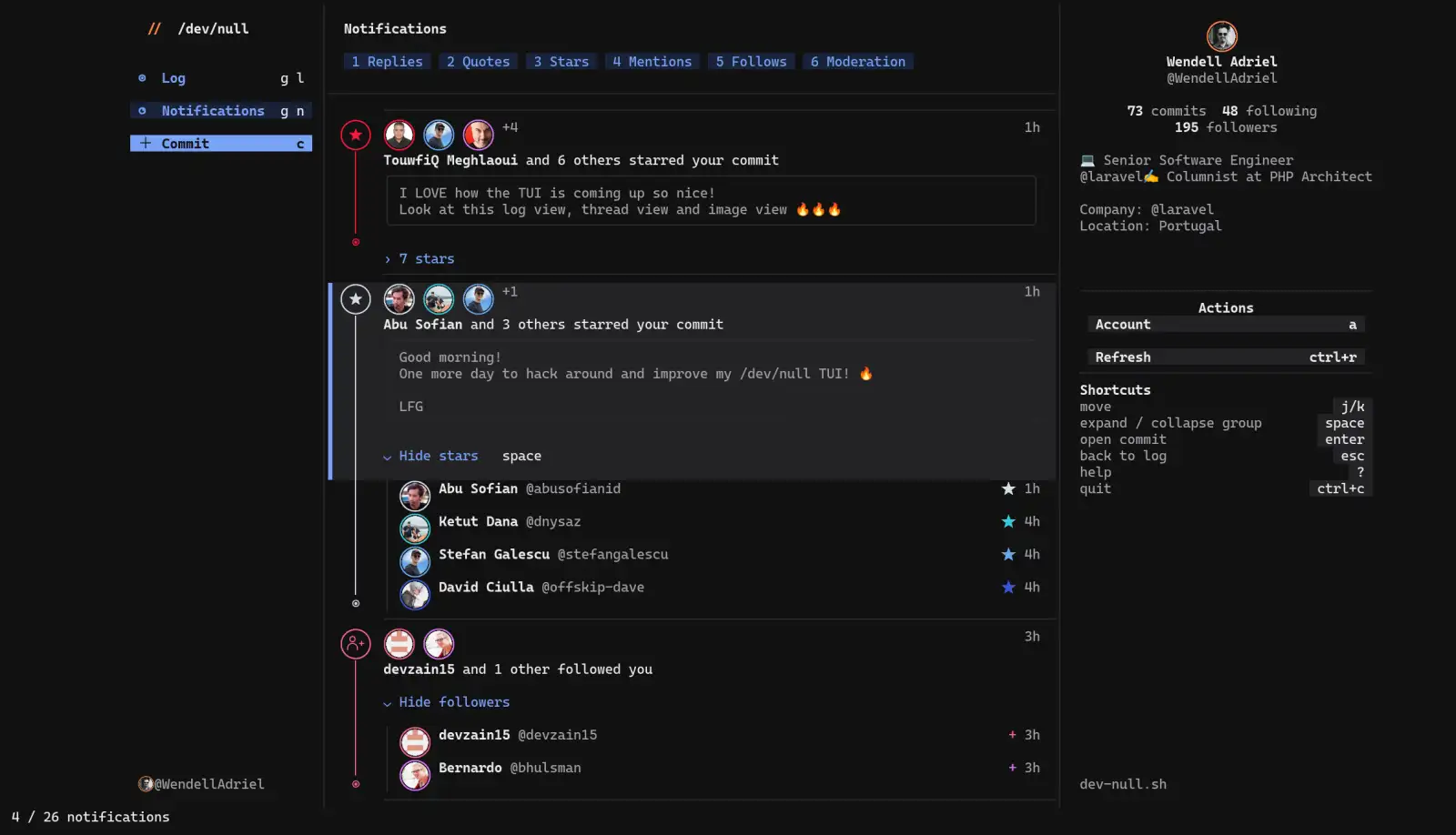1456x835 pixels.
Task: Open the Log view in the sidebar
Action: (221, 78)
